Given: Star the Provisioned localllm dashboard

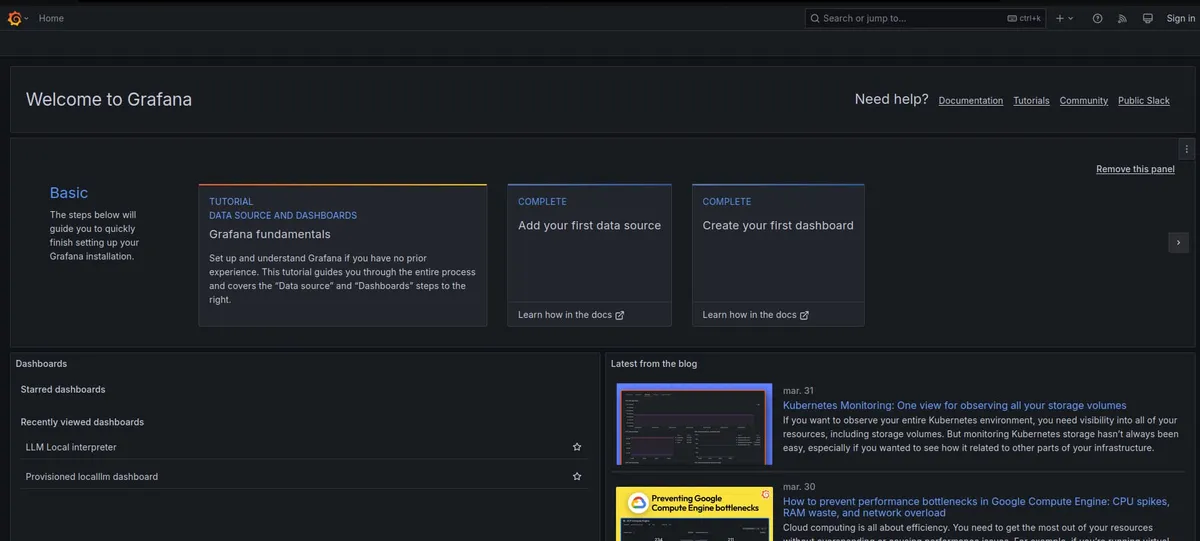Looking at the screenshot, I should coord(577,477).
